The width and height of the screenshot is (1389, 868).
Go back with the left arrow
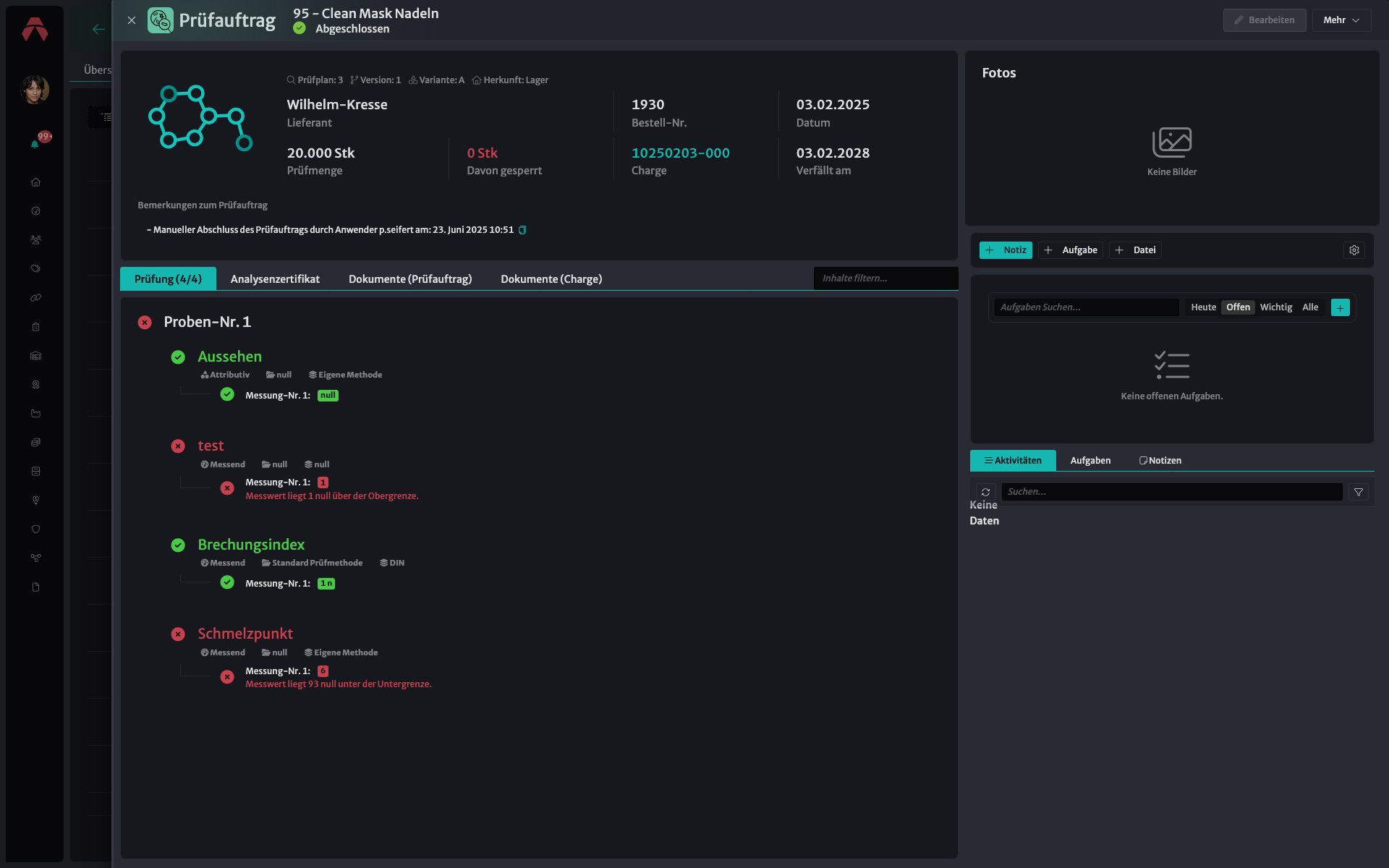pos(98,29)
